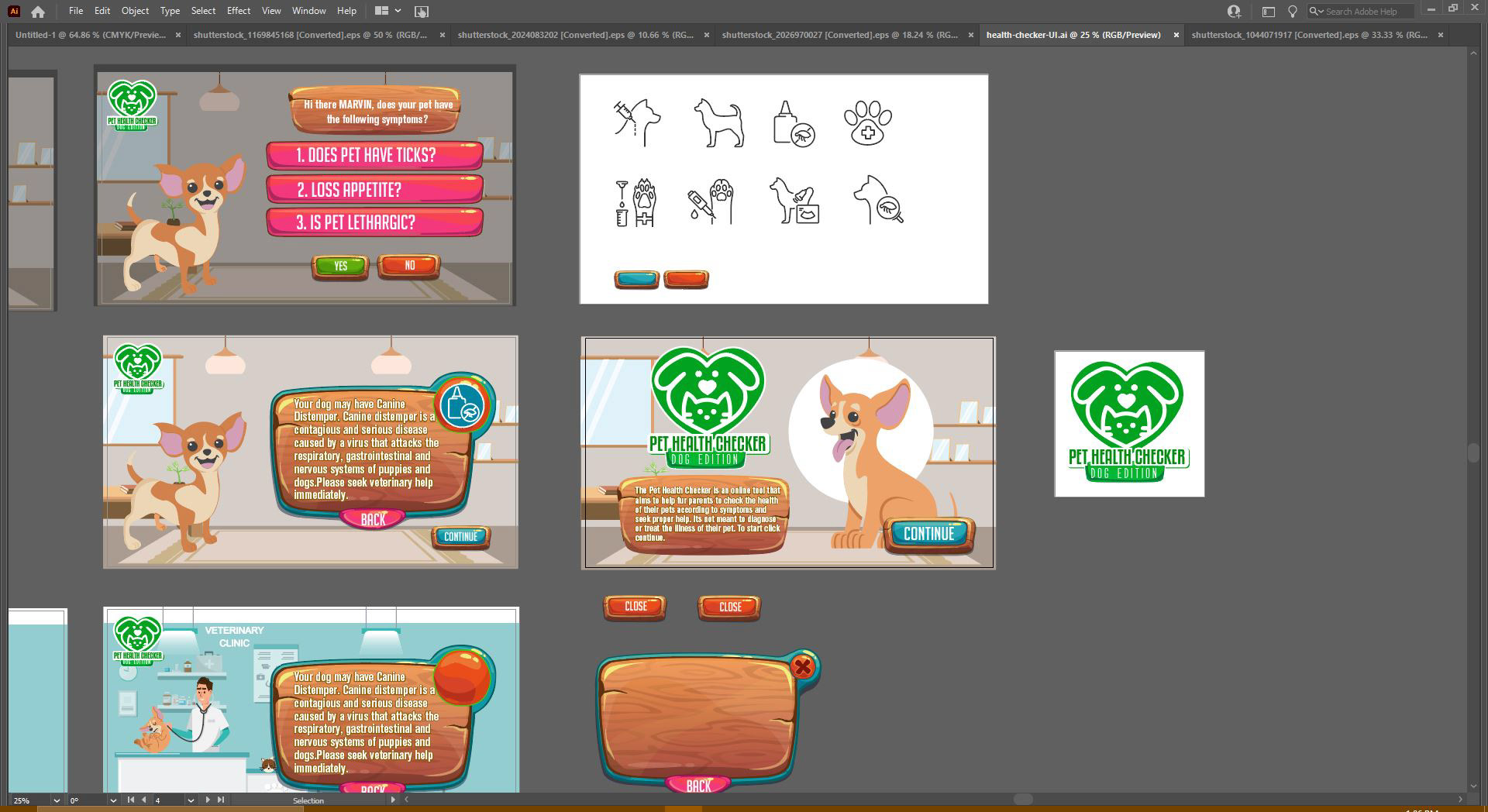Expand the zoom level dropdown
The image size is (1488, 812).
[x=57, y=800]
